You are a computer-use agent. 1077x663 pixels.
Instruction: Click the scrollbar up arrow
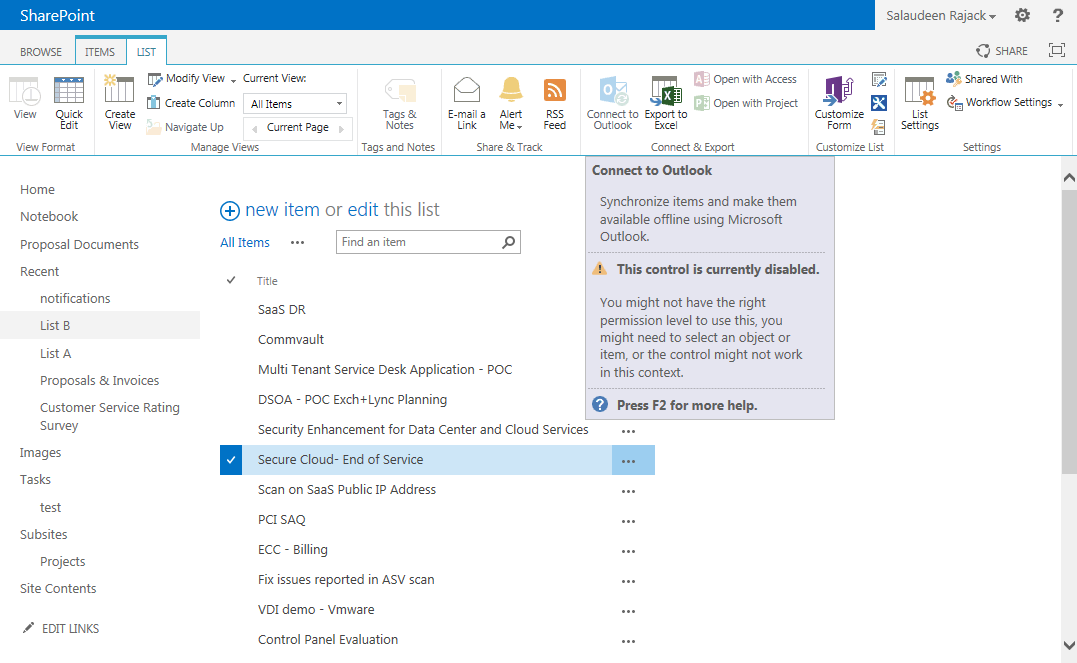pyautogui.click(x=1069, y=177)
